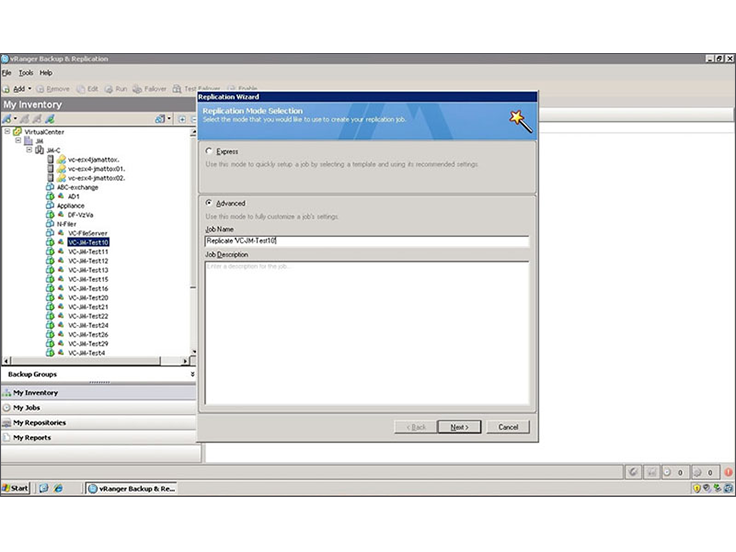Viewport: 736px width, 552px height.
Task: Select VC-JM-Test29 in the tree
Action: tap(88, 344)
